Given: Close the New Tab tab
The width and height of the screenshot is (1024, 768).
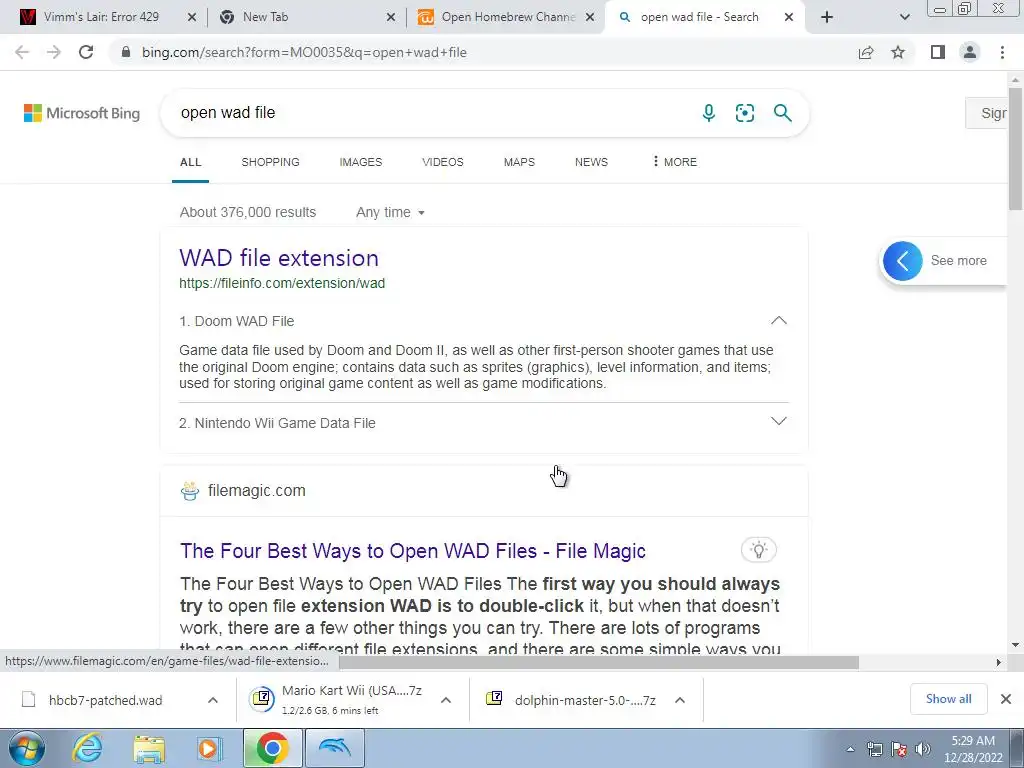Looking at the screenshot, I should (391, 18).
